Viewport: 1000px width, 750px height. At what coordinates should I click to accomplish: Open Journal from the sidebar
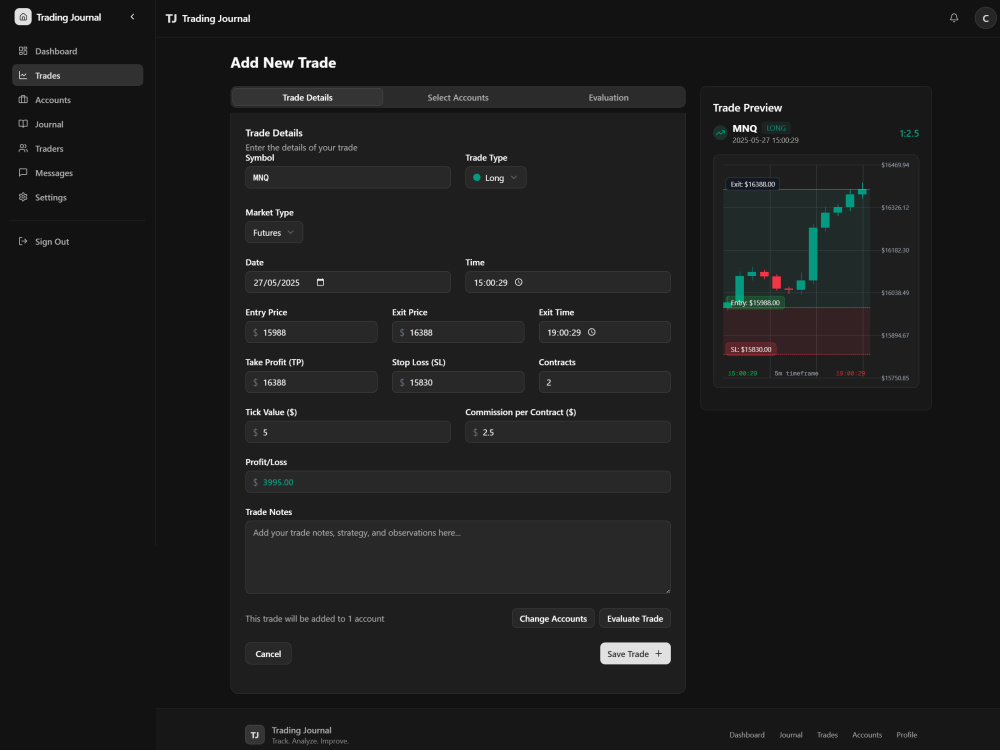[x=77, y=124]
